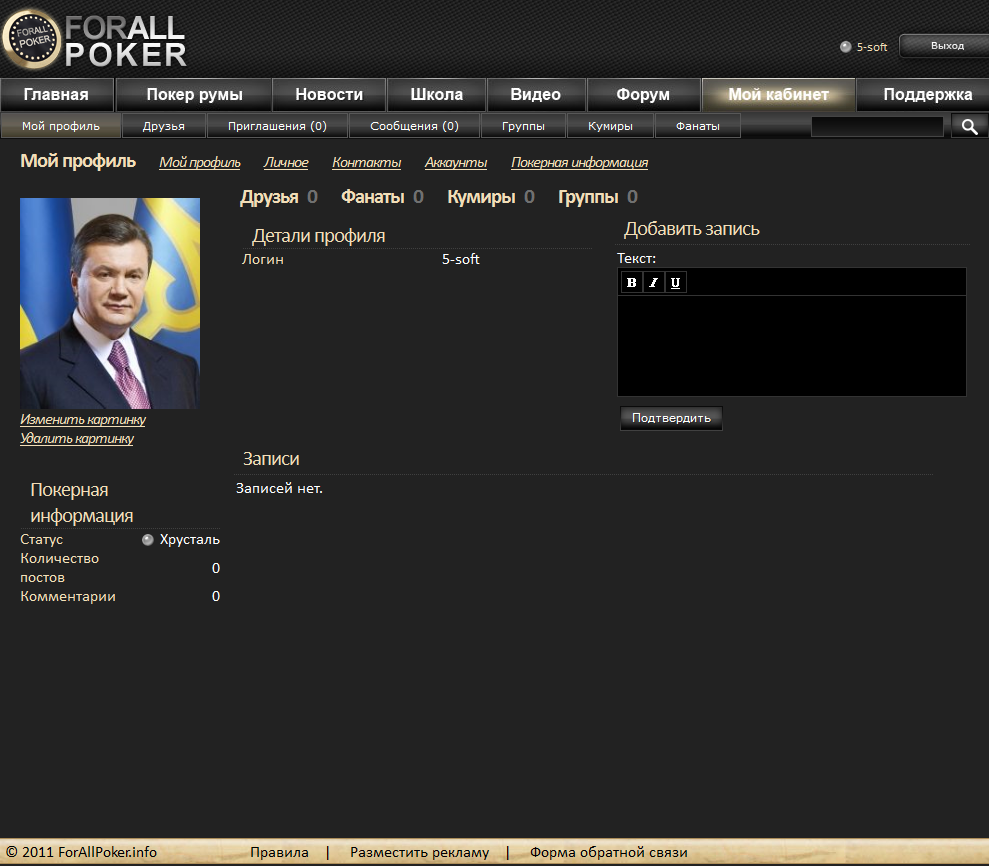Open the Видео menu tab
Screen dimensions: 989x866
[x=535, y=95]
